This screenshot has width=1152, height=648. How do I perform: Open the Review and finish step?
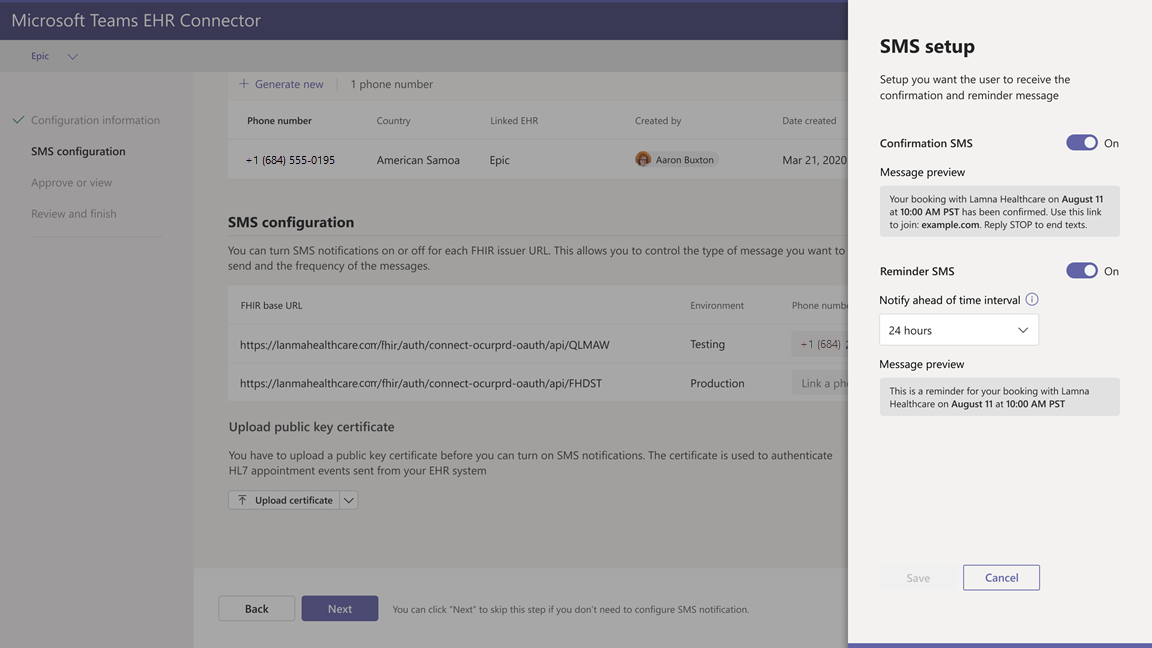tap(73, 214)
